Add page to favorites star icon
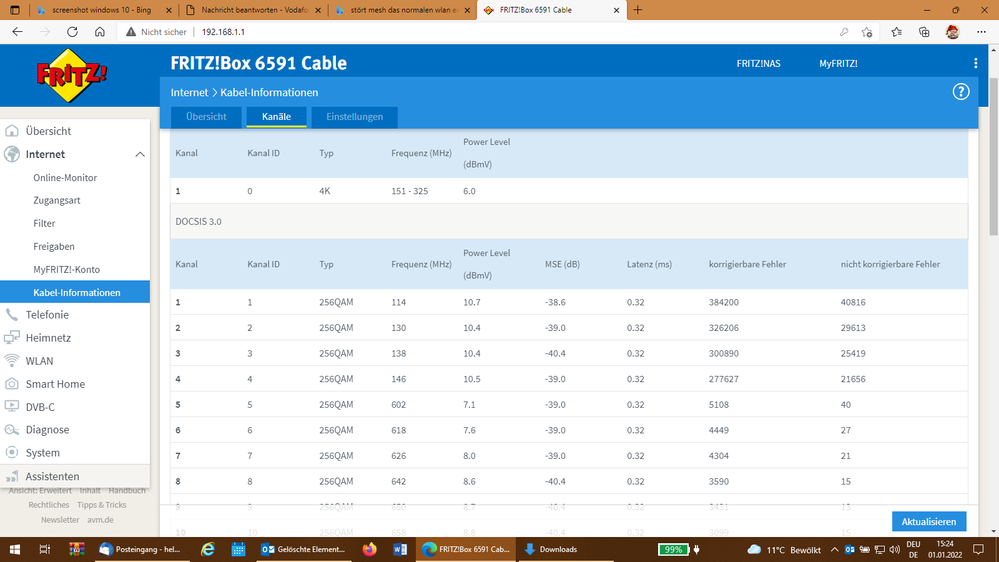Image resolution: width=999 pixels, height=562 pixels. point(867,32)
